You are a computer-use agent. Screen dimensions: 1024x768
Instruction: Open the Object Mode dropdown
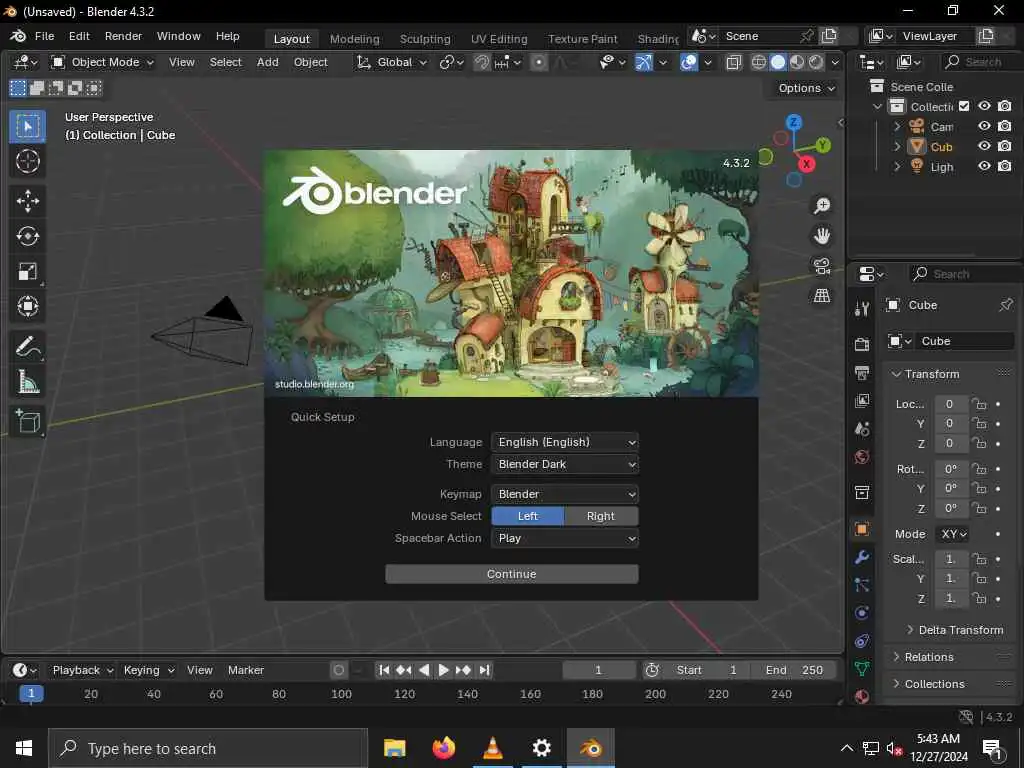click(103, 62)
